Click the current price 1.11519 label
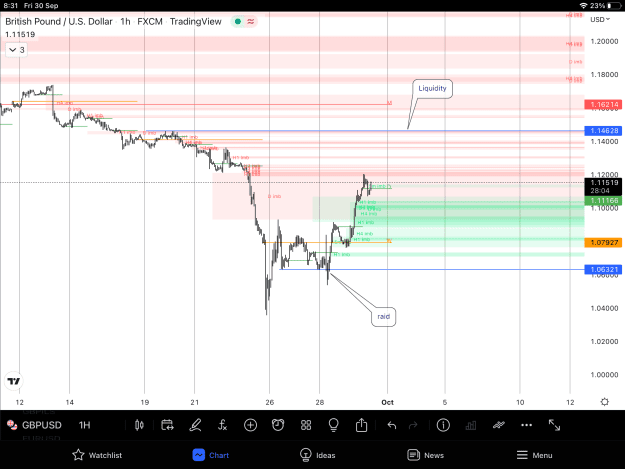The height and width of the screenshot is (469, 625). pyautogui.click(x=603, y=186)
